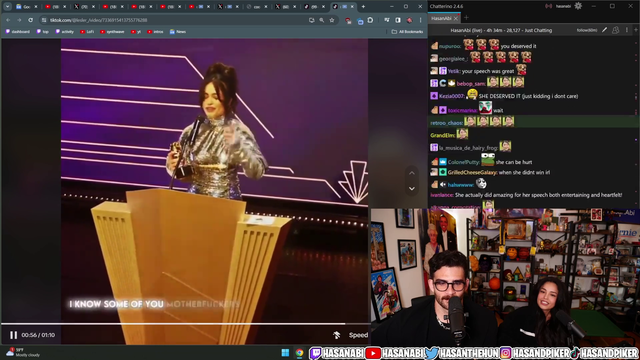Click the icon left of Speed label
Screen dimensions: 640x360
336,335
